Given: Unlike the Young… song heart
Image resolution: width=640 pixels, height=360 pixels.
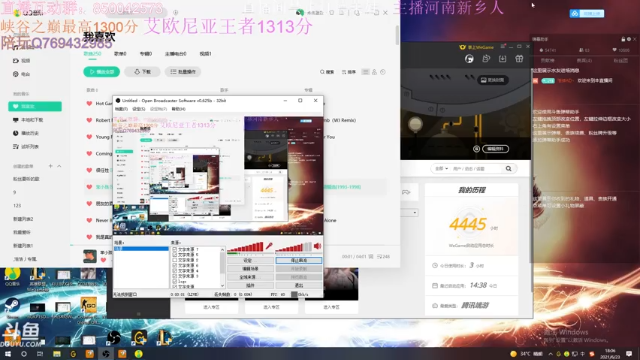Looking at the screenshot, I should pos(89,137).
